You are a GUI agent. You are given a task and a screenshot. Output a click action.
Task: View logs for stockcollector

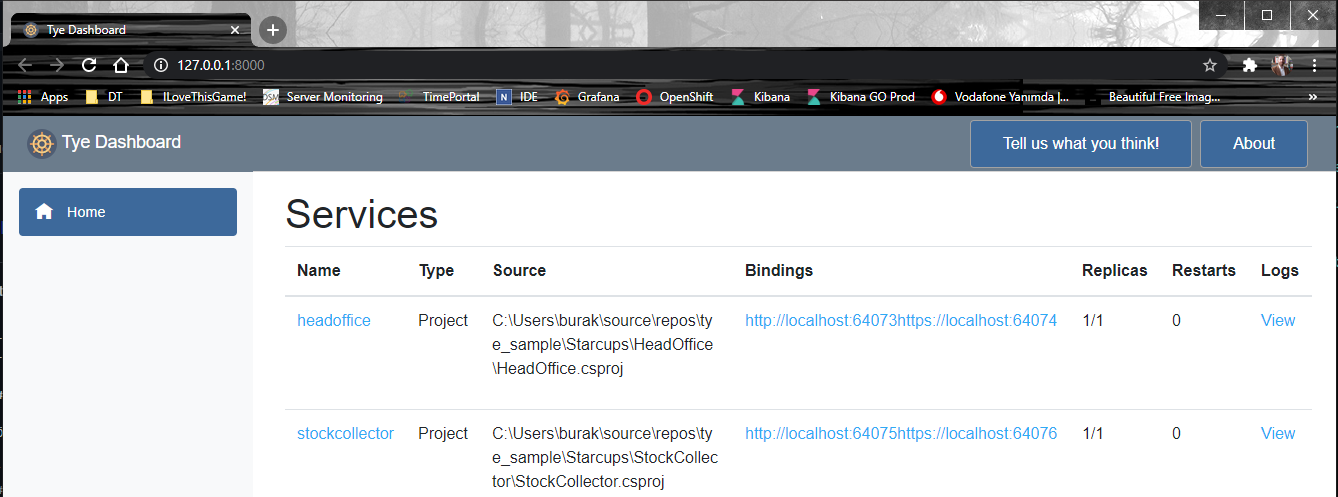tap(1277, 434)
